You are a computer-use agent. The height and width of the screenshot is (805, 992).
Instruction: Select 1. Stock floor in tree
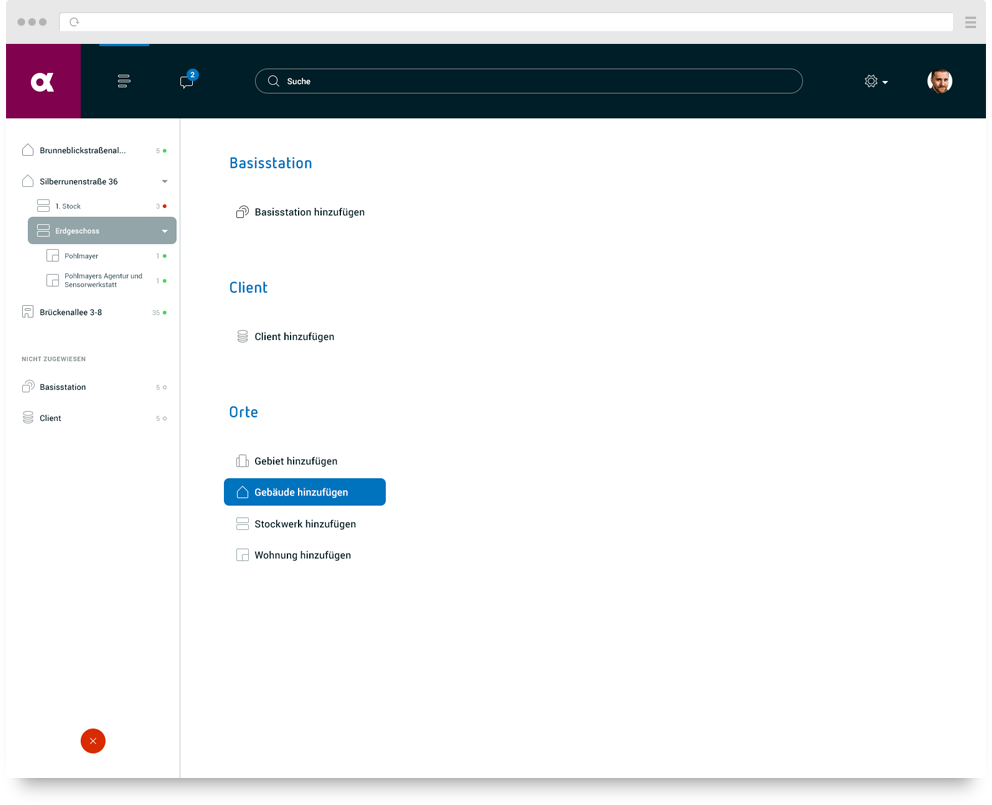tap(68, 206)
